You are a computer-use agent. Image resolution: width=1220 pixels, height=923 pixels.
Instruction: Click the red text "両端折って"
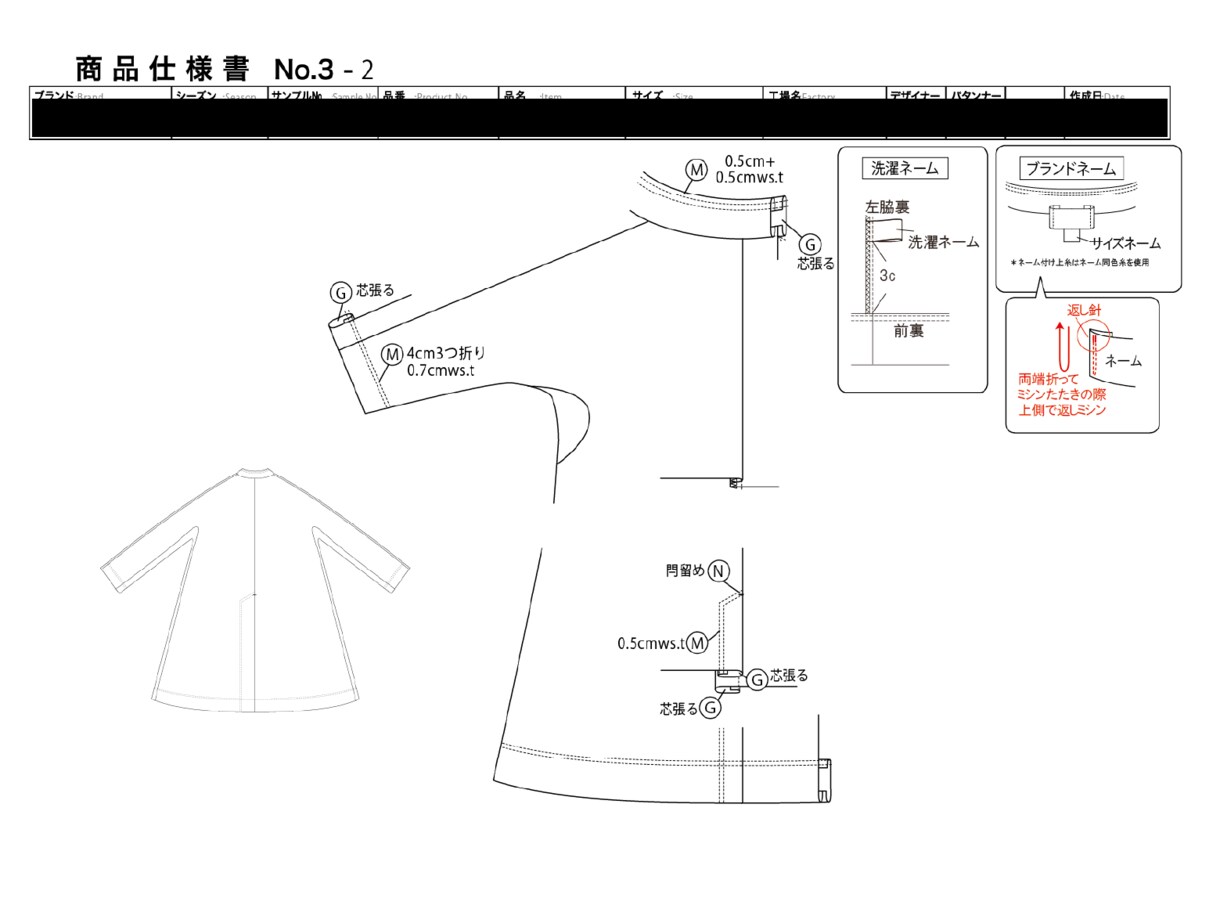click(1047, 380)
